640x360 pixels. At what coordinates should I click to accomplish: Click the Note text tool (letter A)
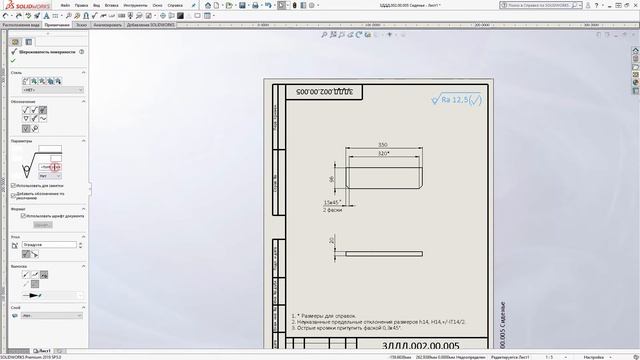(x=46, y=16)
